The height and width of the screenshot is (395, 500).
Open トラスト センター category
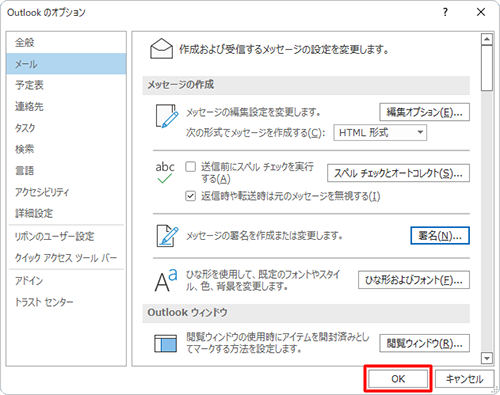click(66, 302)
